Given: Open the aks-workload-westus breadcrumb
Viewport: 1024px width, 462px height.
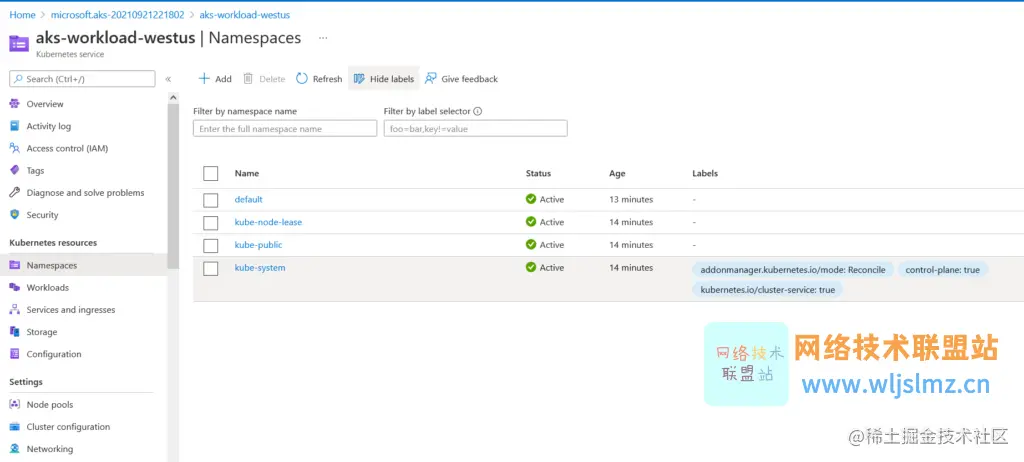Looking at the screenshot, I should click(244, 14).
